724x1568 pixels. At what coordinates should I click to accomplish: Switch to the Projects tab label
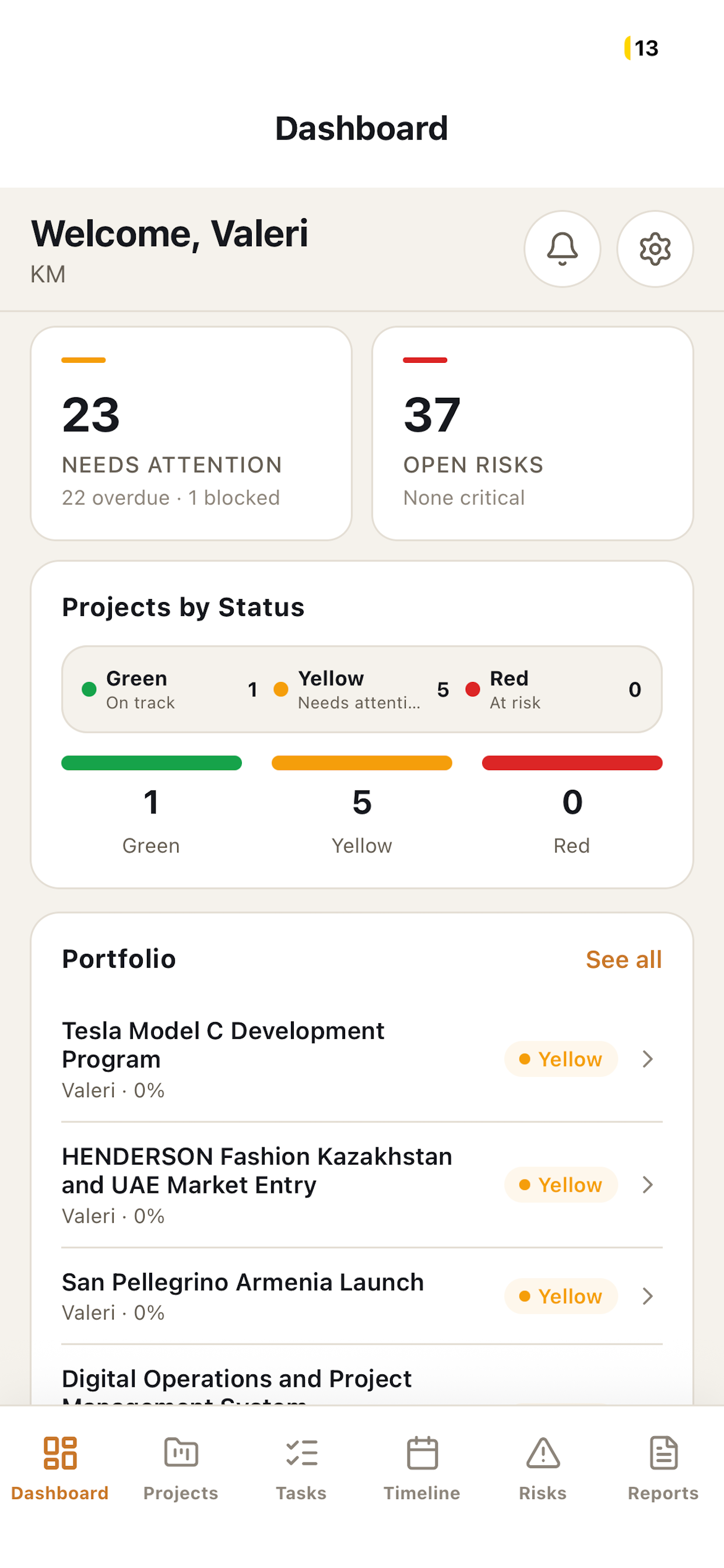(181, 1493)
